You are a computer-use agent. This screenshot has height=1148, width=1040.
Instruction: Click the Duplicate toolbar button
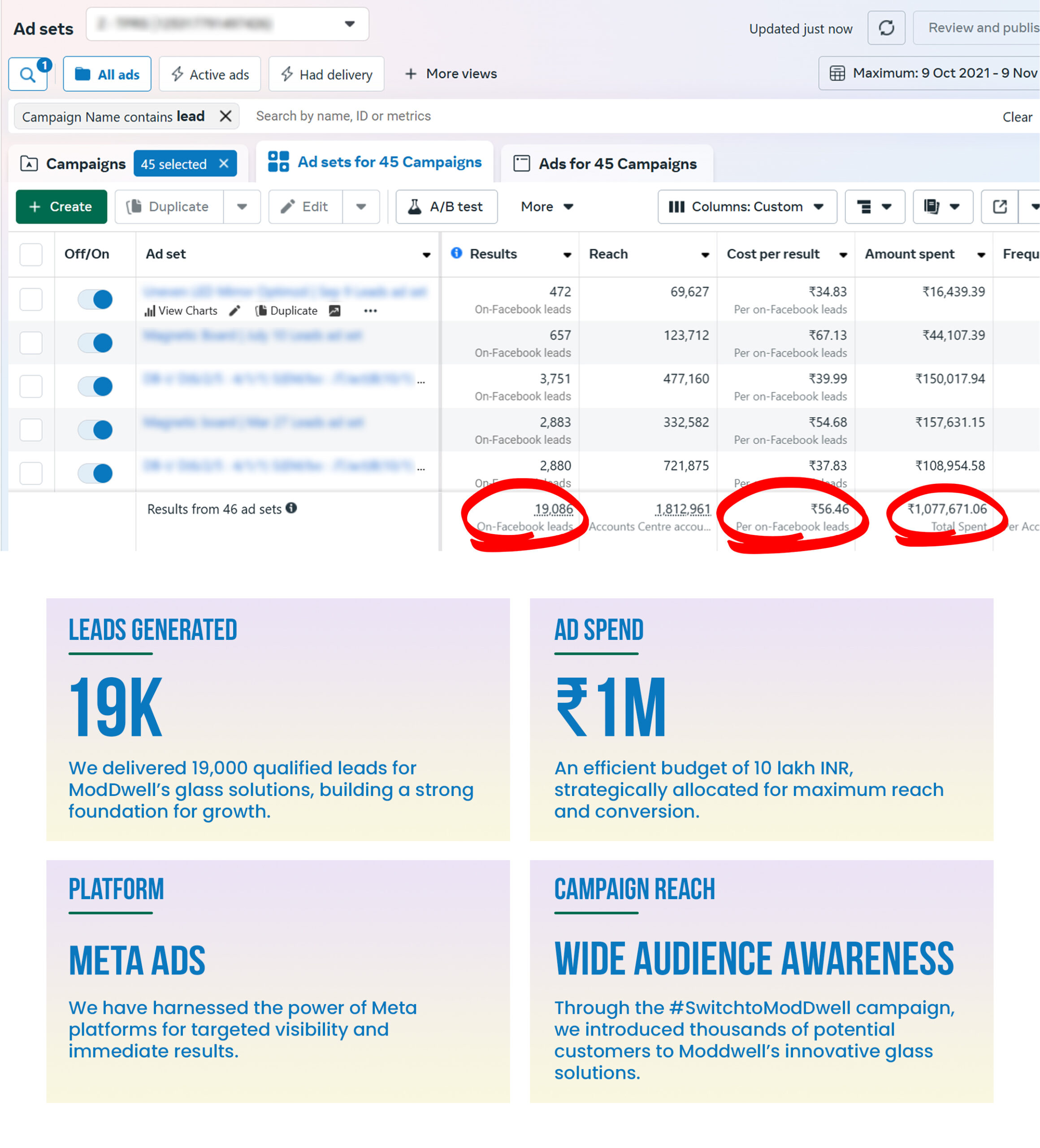(169, 207)
